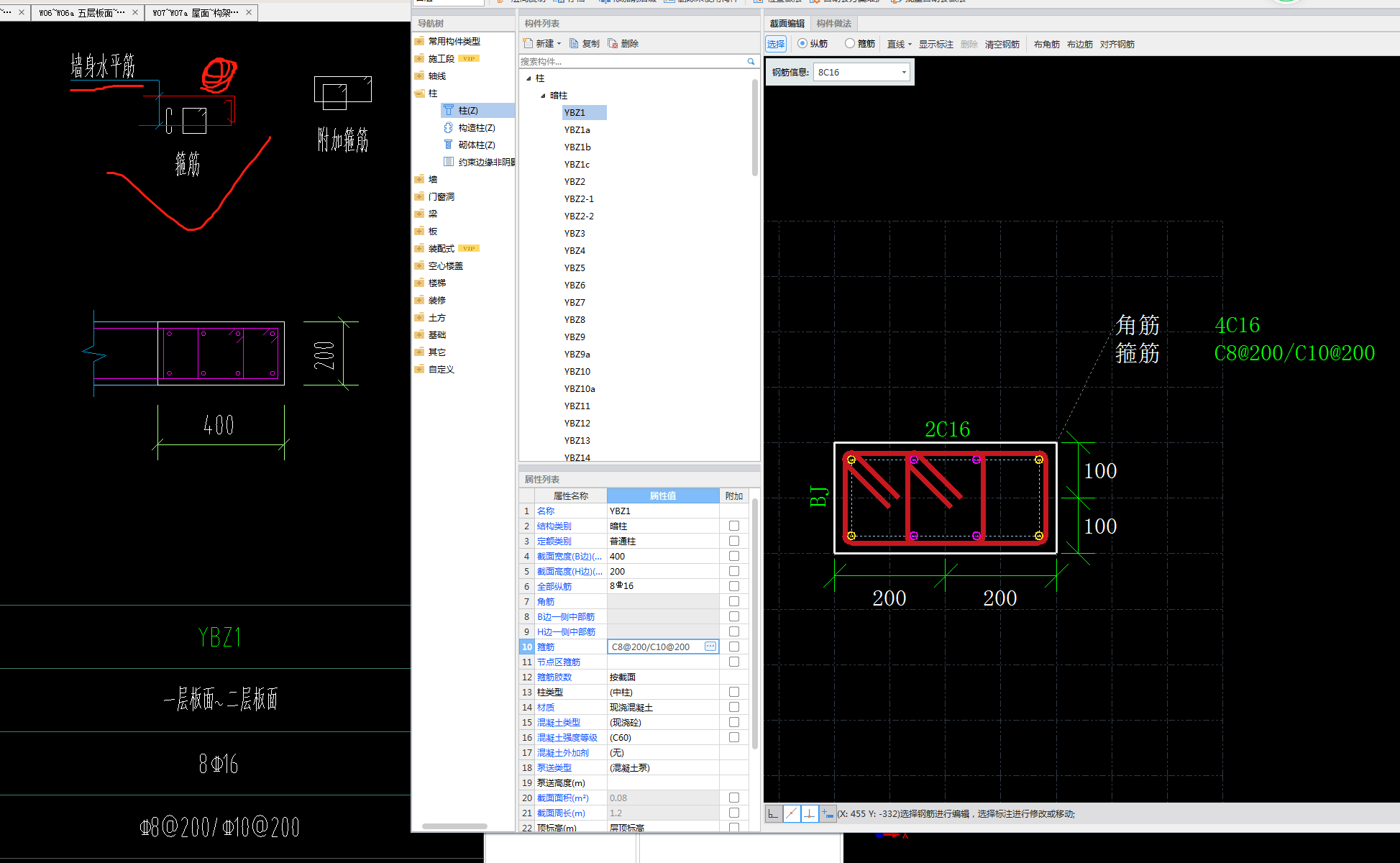Select the 柱(Z) column icon in navigation tree

pos(449,110)
